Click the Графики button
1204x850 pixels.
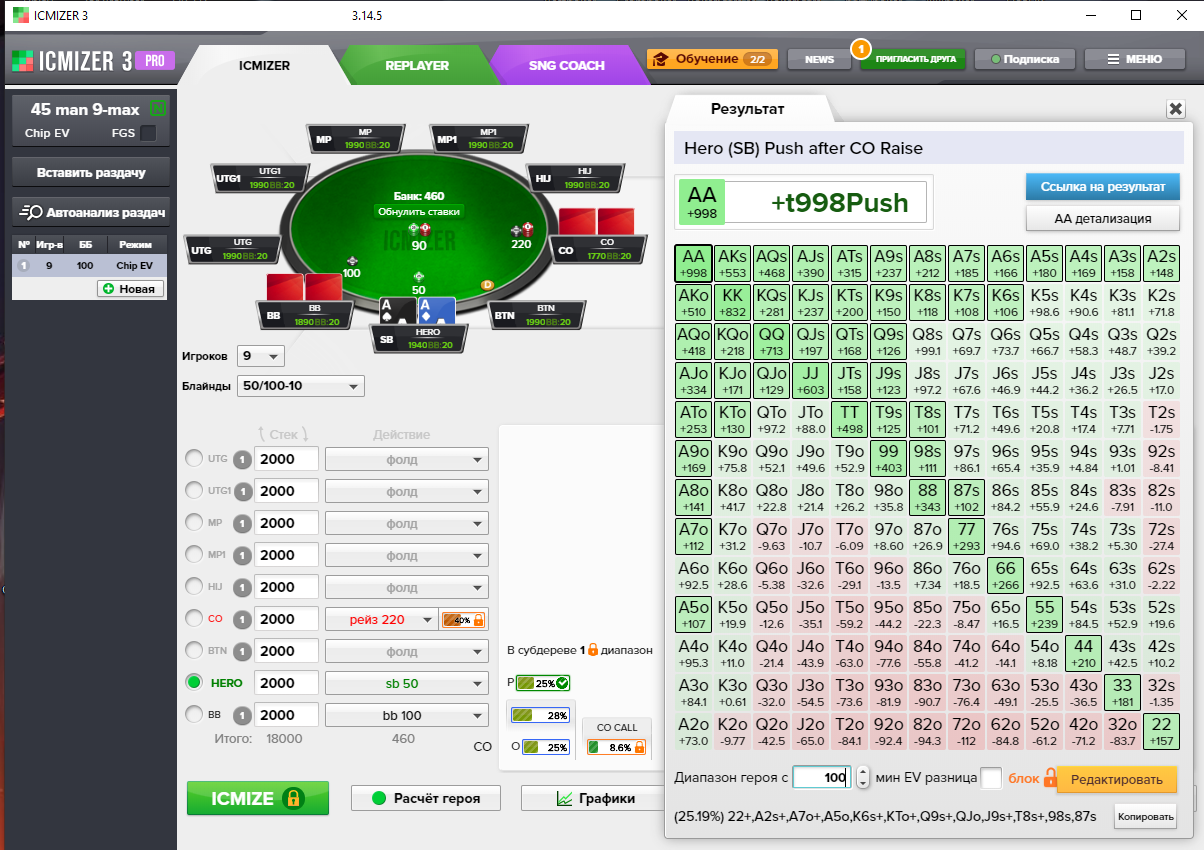click(x=592, y=798)
